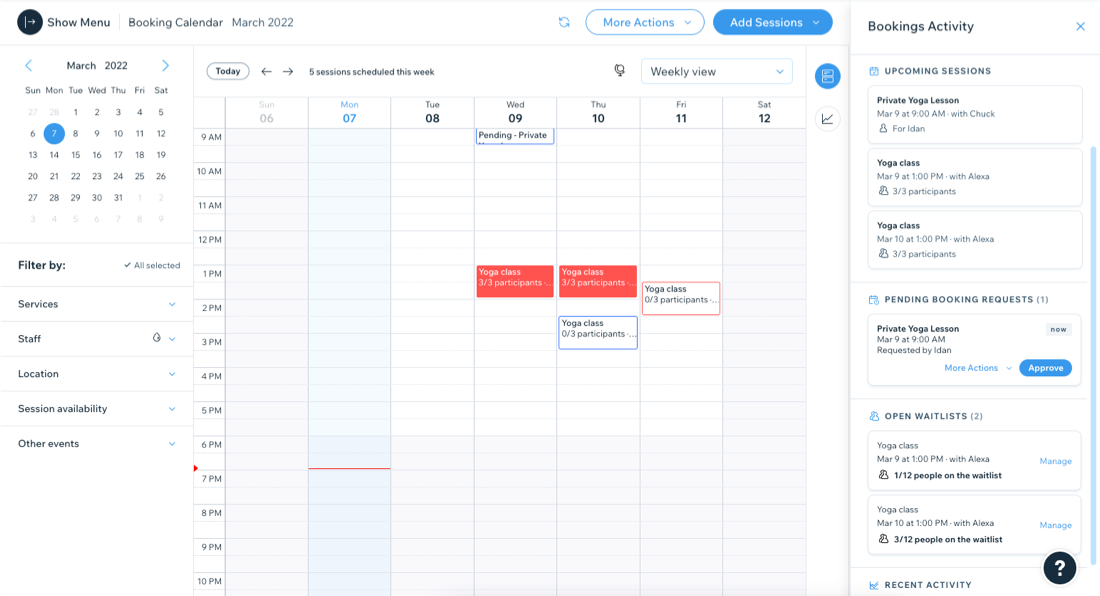Viewport: 1100px width, 596px height.
Task: Approve the pending Private Yoga Lesson
Action: click(1045, 368)
